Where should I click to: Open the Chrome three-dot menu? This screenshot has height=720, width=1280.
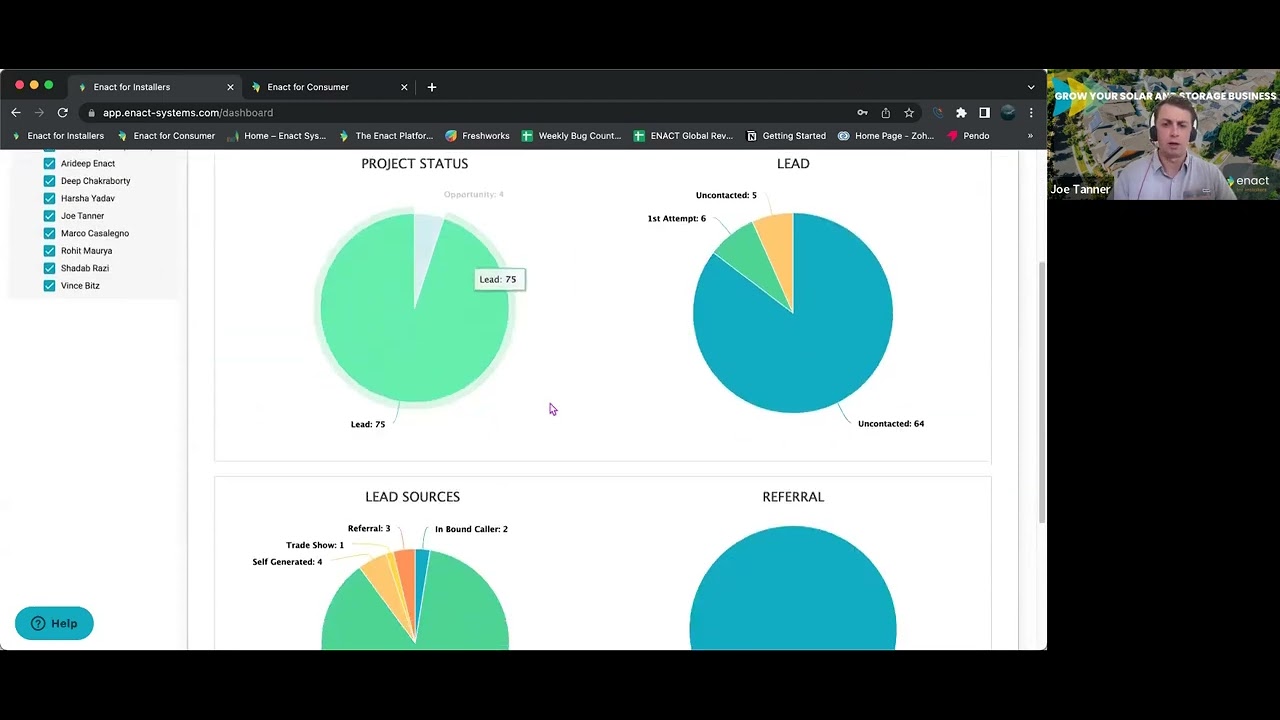[x=1031, y=113]
